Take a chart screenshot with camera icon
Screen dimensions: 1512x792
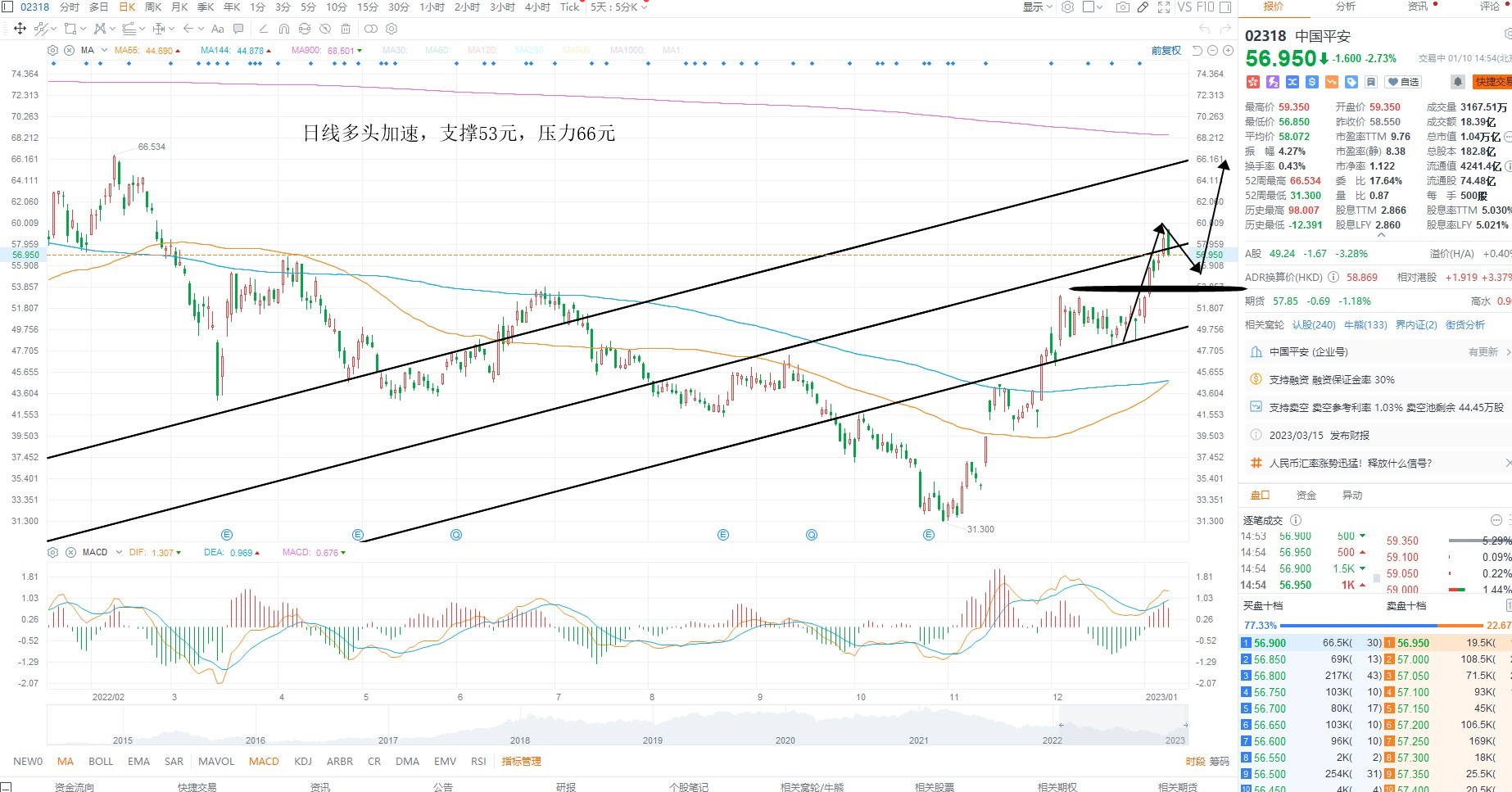[1122, 7]
